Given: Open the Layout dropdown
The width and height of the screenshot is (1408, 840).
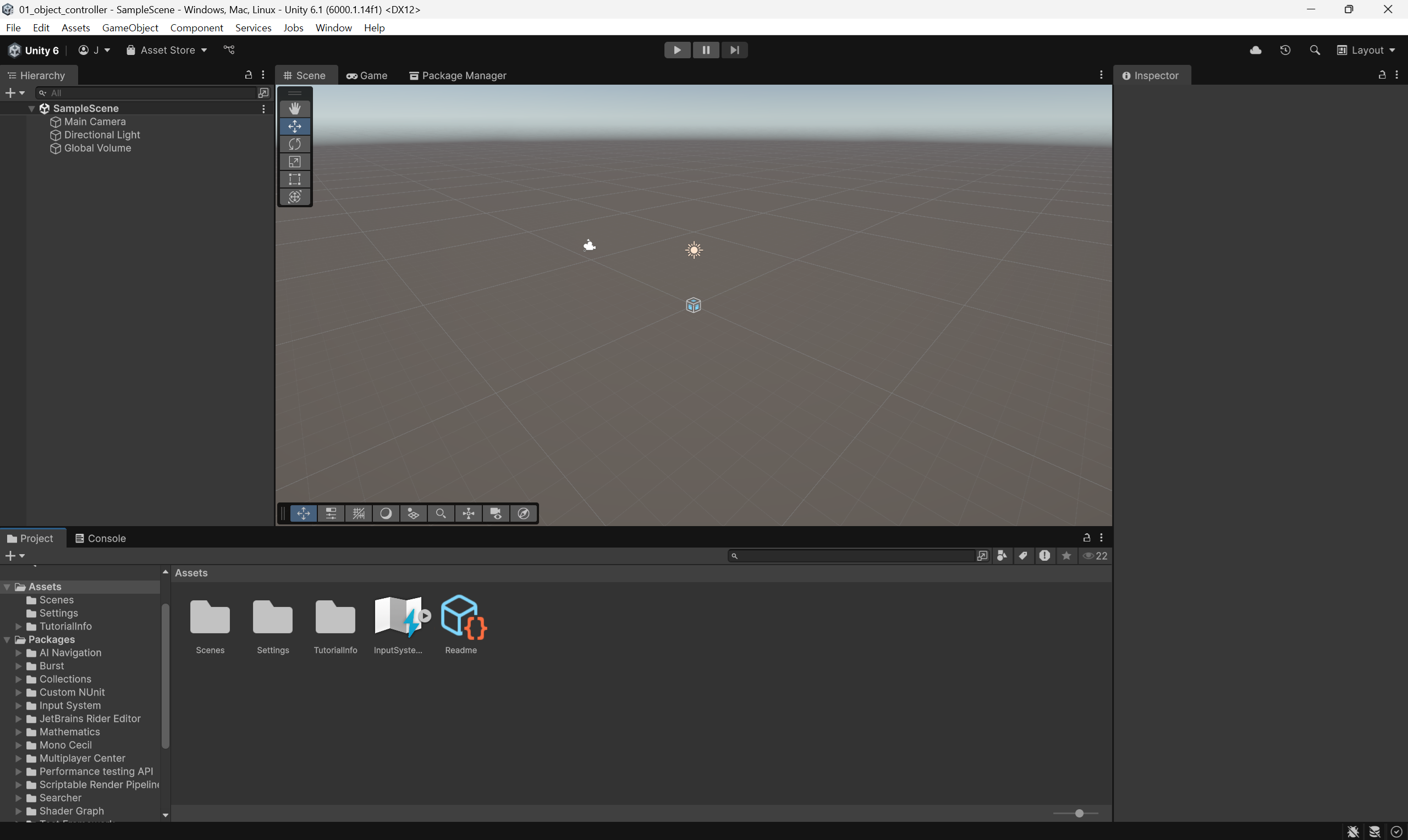Looking at the screenshot, I should click(x=1366, y=50).
